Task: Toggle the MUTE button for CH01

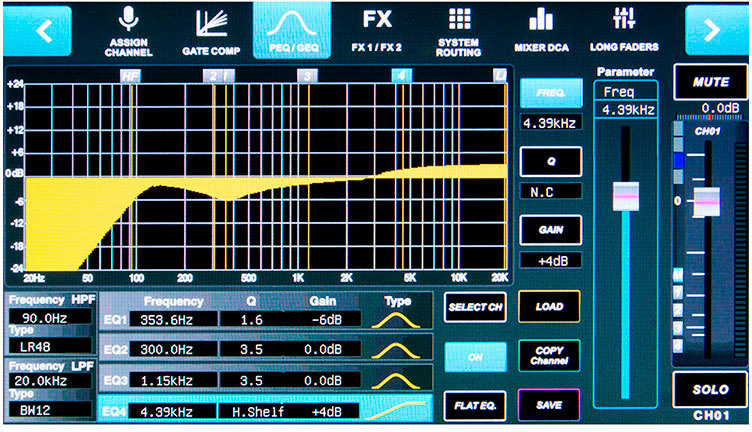Action: (710, 82)
